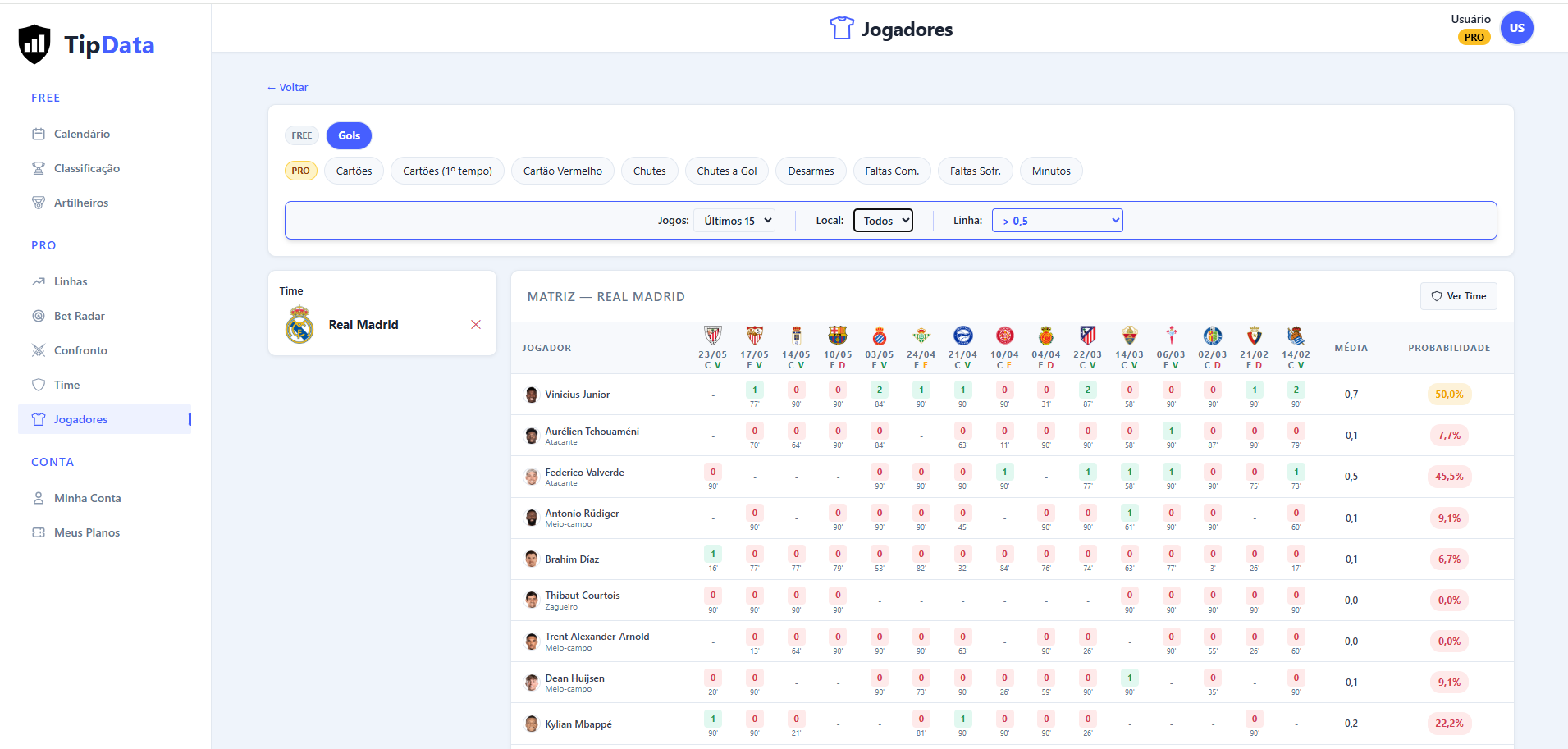Open the Jogos Últimos 15 dropdown
The height and width of the screenshot is (749, 1568).
[734, 221]
